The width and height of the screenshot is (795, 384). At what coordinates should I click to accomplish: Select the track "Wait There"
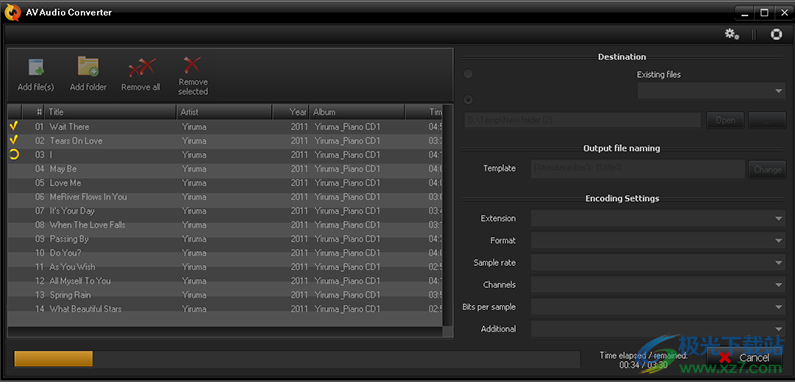pyautogui.click(x=225, y=126)
